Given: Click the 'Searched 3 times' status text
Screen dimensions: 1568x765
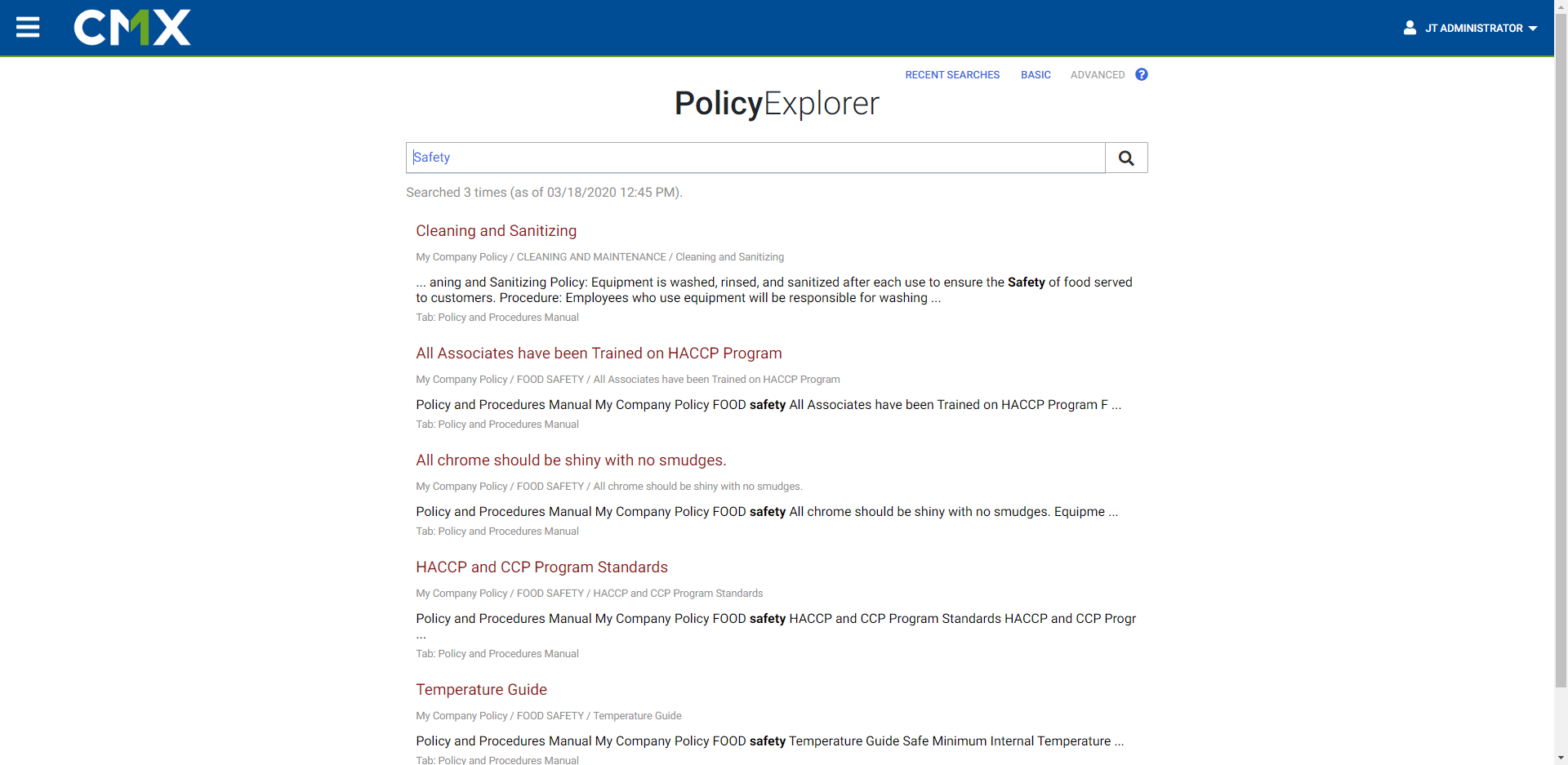Looking at the screenshot, I should pos(544,193).
